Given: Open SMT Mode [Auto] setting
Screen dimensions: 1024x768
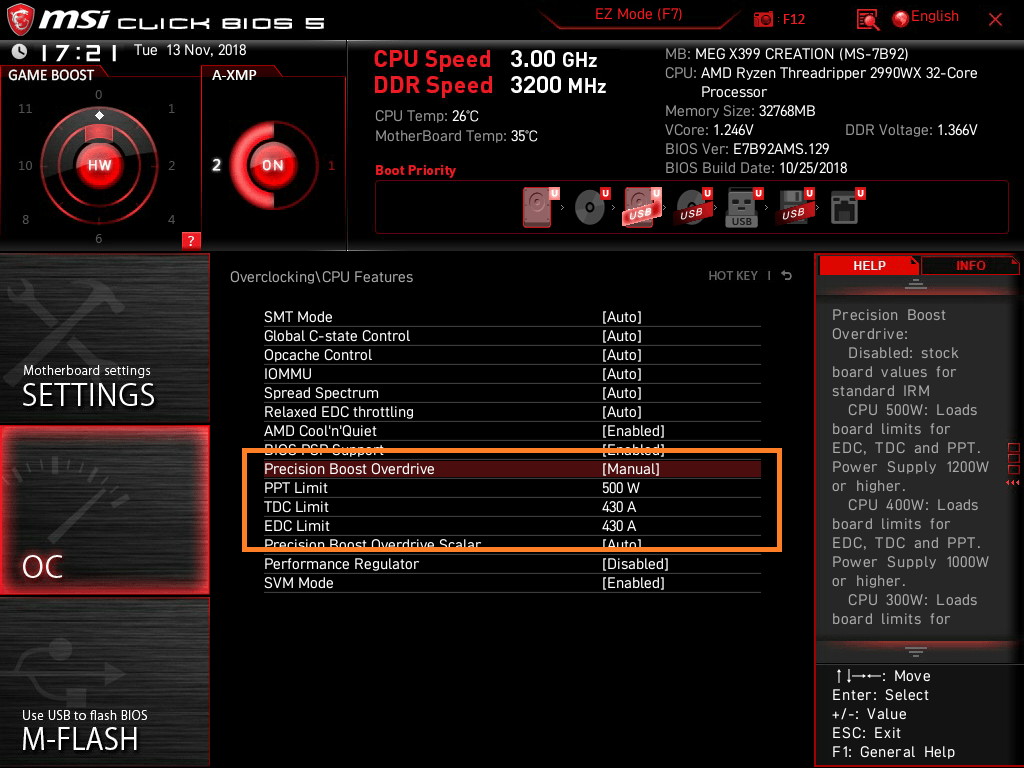Looking at the screenshot, I should (x=512, y=317).
